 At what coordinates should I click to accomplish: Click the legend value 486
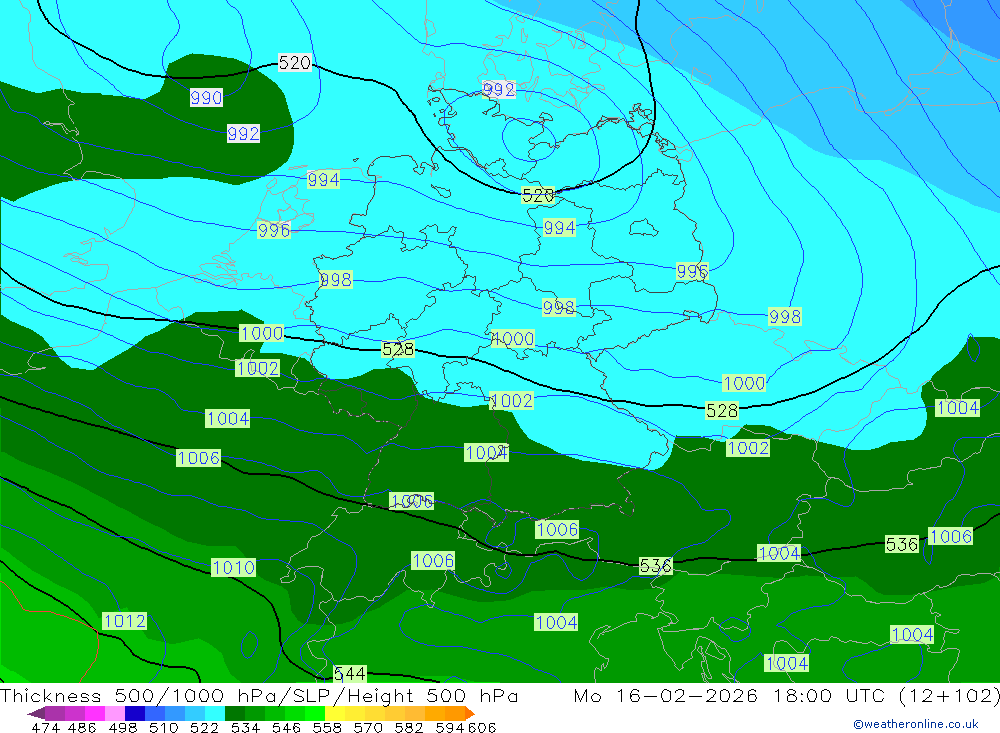click(x=82, y=727)
